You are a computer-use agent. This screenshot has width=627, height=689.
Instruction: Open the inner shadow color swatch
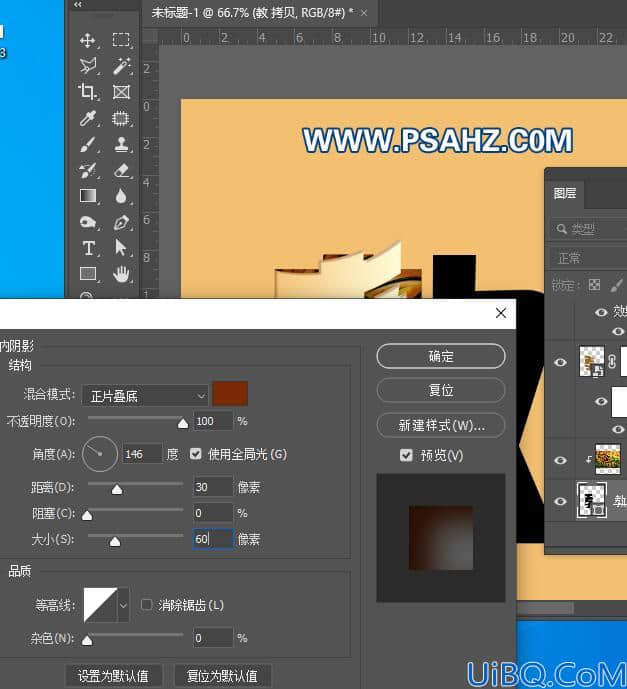click(230, 394)
